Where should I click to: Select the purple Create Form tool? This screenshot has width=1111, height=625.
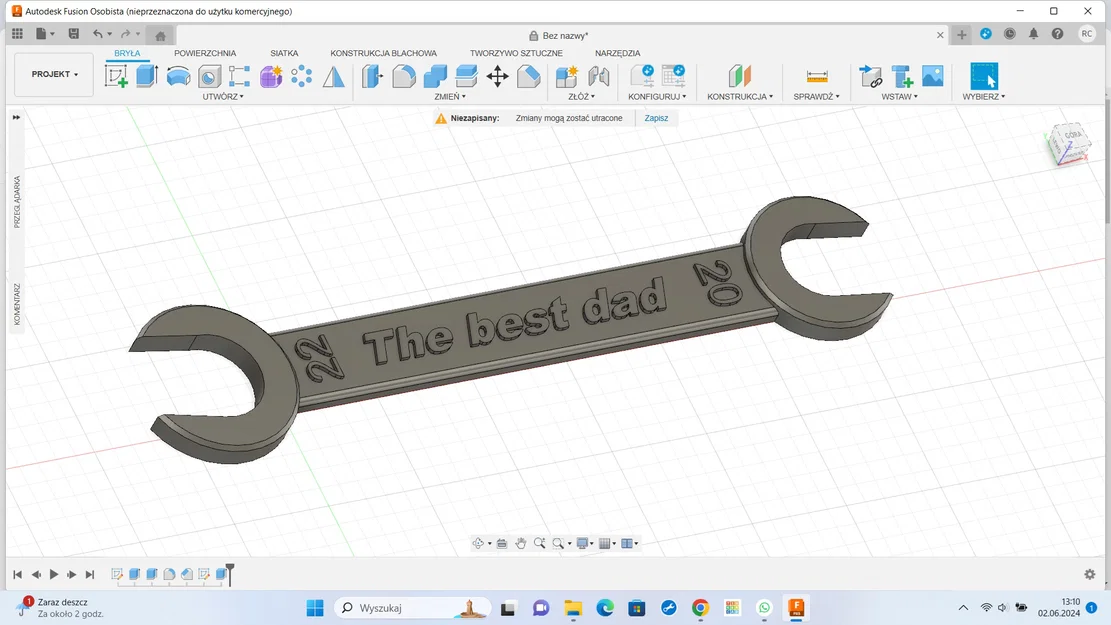pyautogui.click(x=271, y=77)
